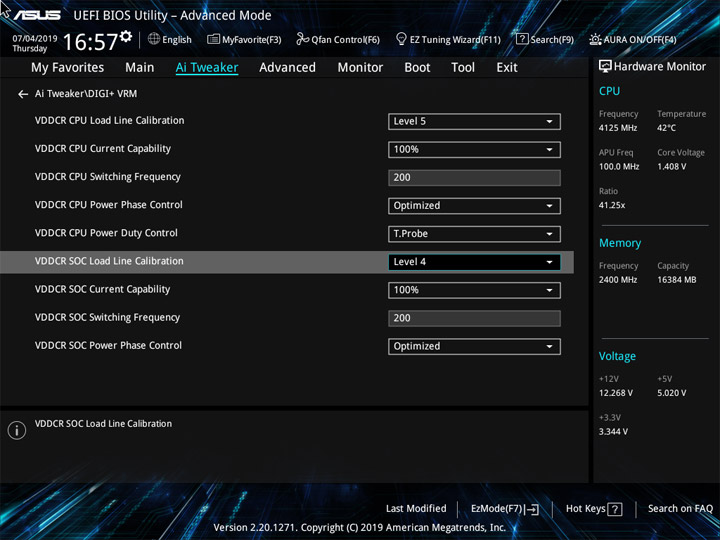Viewport: 720px width, 540px height.
Task: Open Hot Keys help
Action: 594,509
